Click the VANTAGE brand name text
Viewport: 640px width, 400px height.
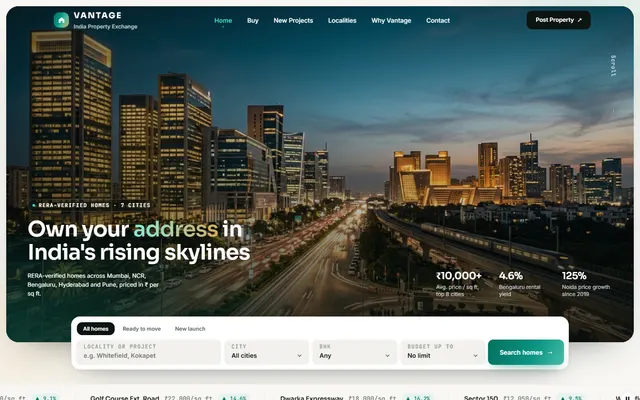tap(98, 15)
